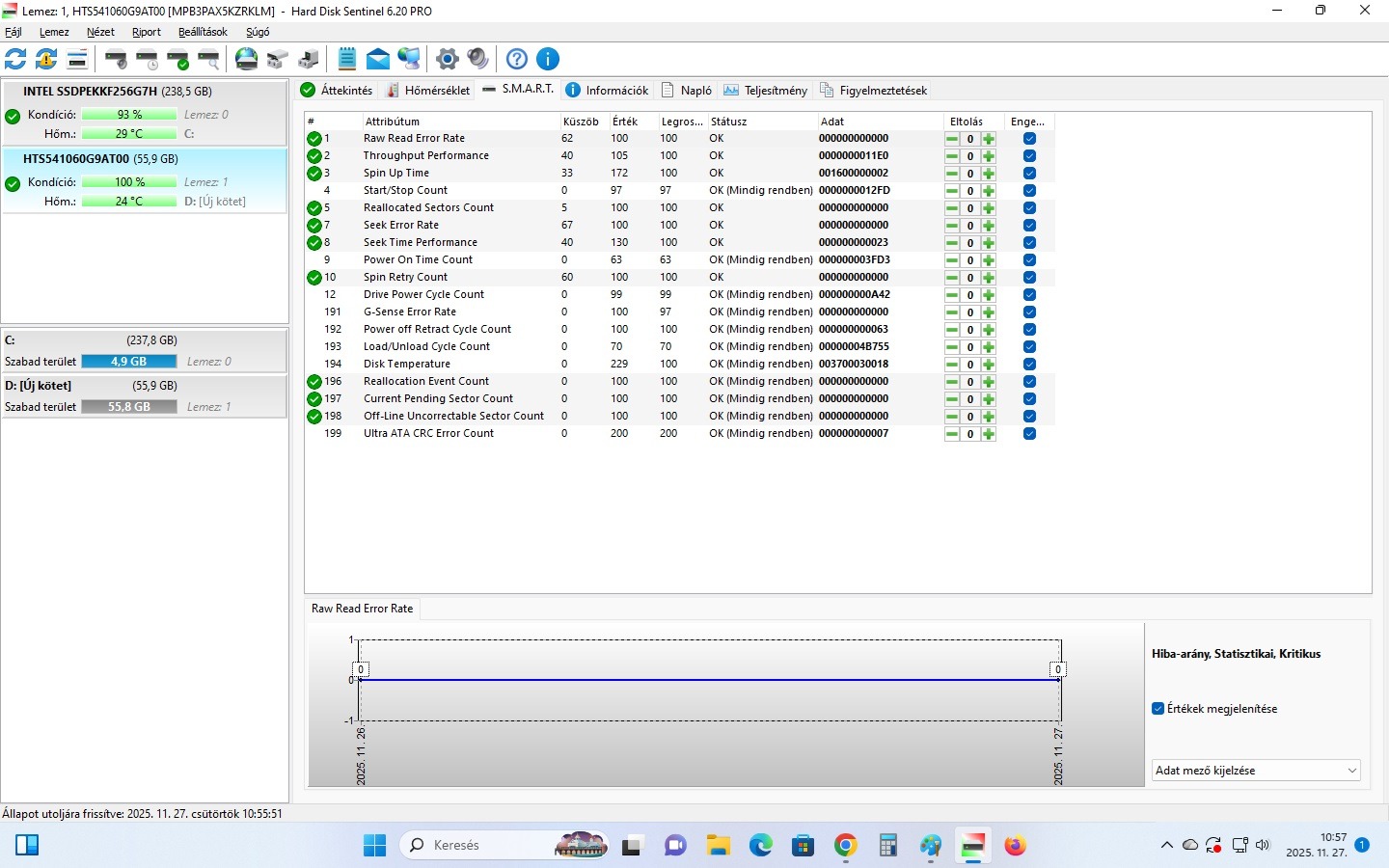Open the notepad report icon in toolbar
The image size is (1389, 868).
coord(347,59)
